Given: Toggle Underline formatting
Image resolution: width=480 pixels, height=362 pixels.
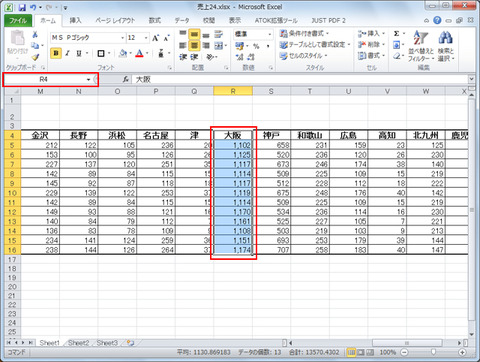Looking at the screenshot, I should tap(79, 53).
